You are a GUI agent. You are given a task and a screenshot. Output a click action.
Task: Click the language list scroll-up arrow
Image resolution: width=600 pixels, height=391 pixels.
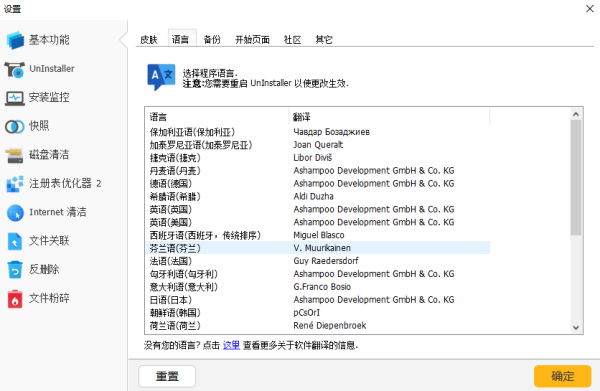pyautogui.click(x=576, y=114)
